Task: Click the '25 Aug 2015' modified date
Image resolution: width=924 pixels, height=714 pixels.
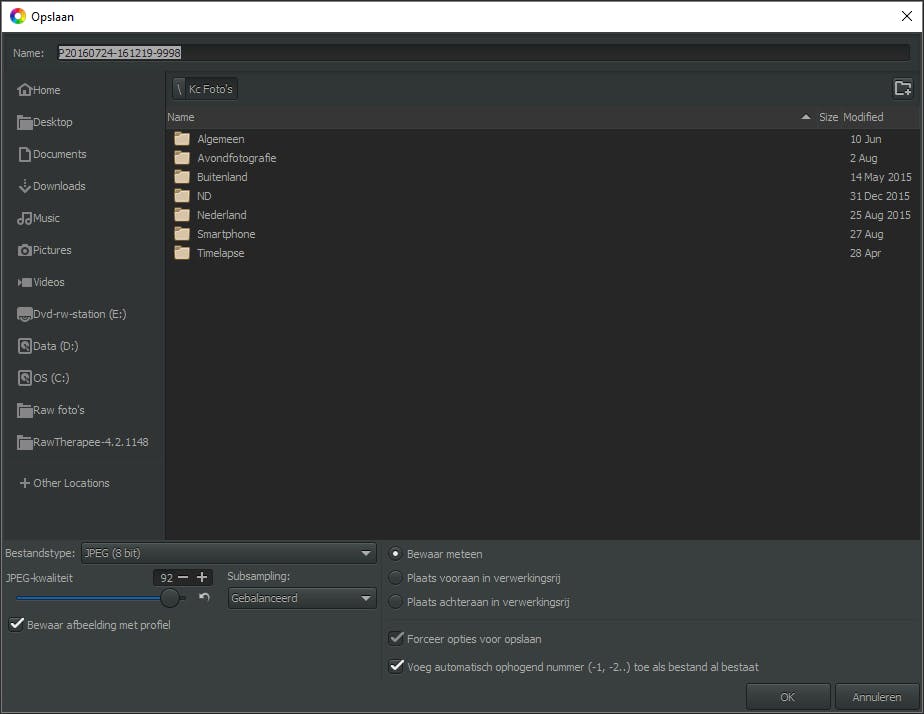Action: [x=880, y=214]
